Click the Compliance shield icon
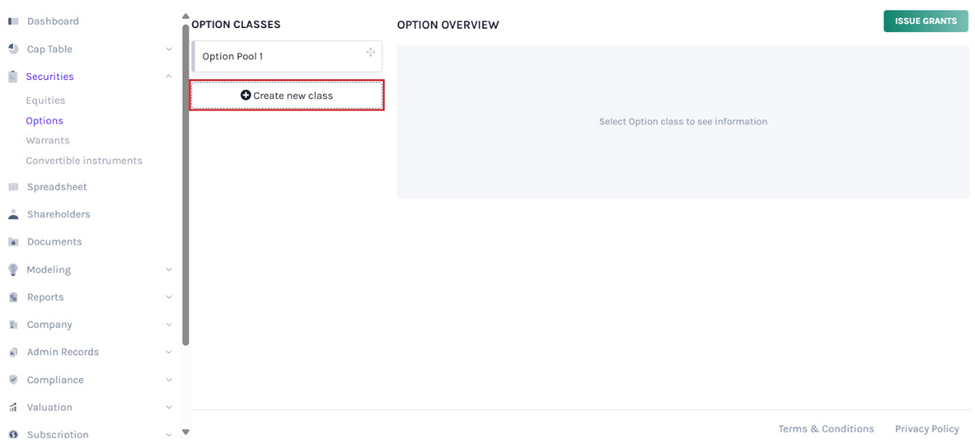 [x=13, y=380]
